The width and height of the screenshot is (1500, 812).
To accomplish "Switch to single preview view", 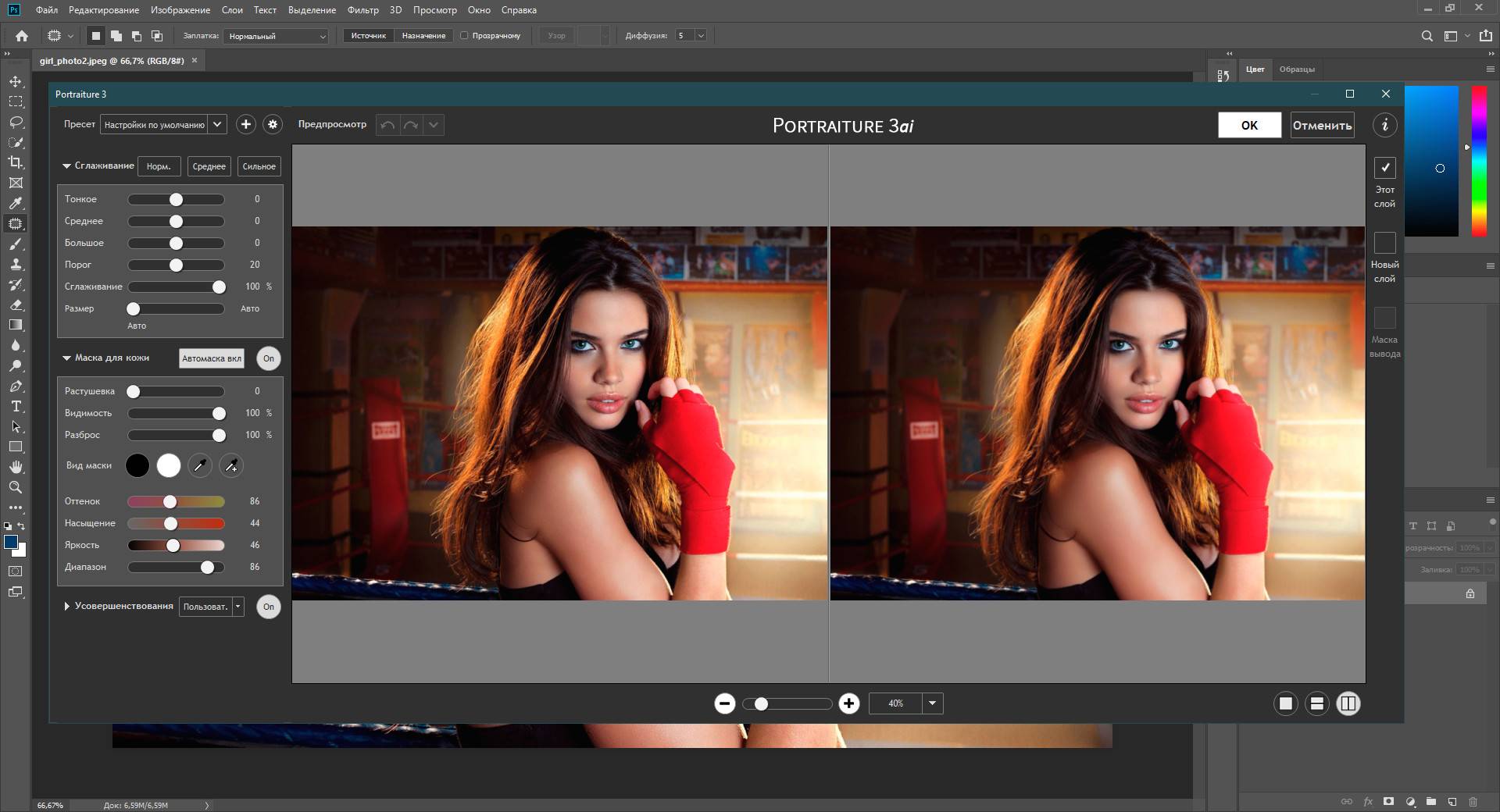I will pyautogui.click(x=1286, y=703).
